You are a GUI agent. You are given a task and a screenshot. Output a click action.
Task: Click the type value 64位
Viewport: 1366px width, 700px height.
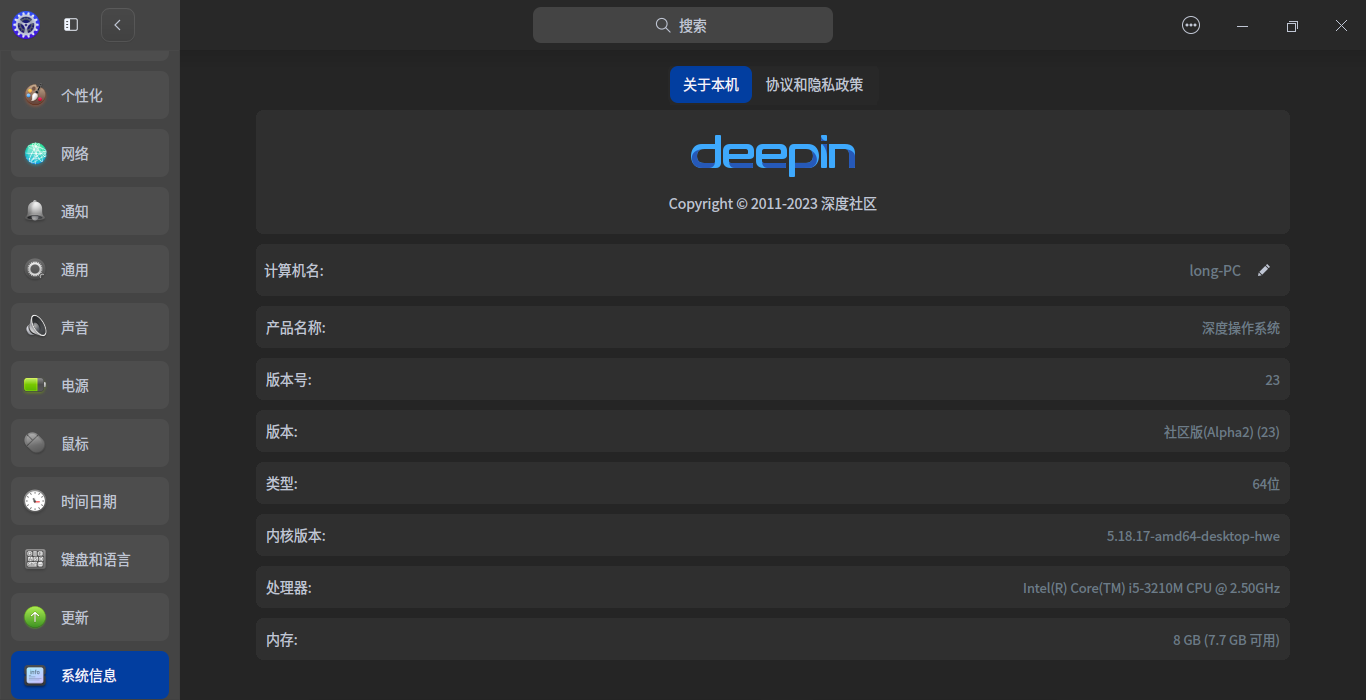tap(1266, 484)
